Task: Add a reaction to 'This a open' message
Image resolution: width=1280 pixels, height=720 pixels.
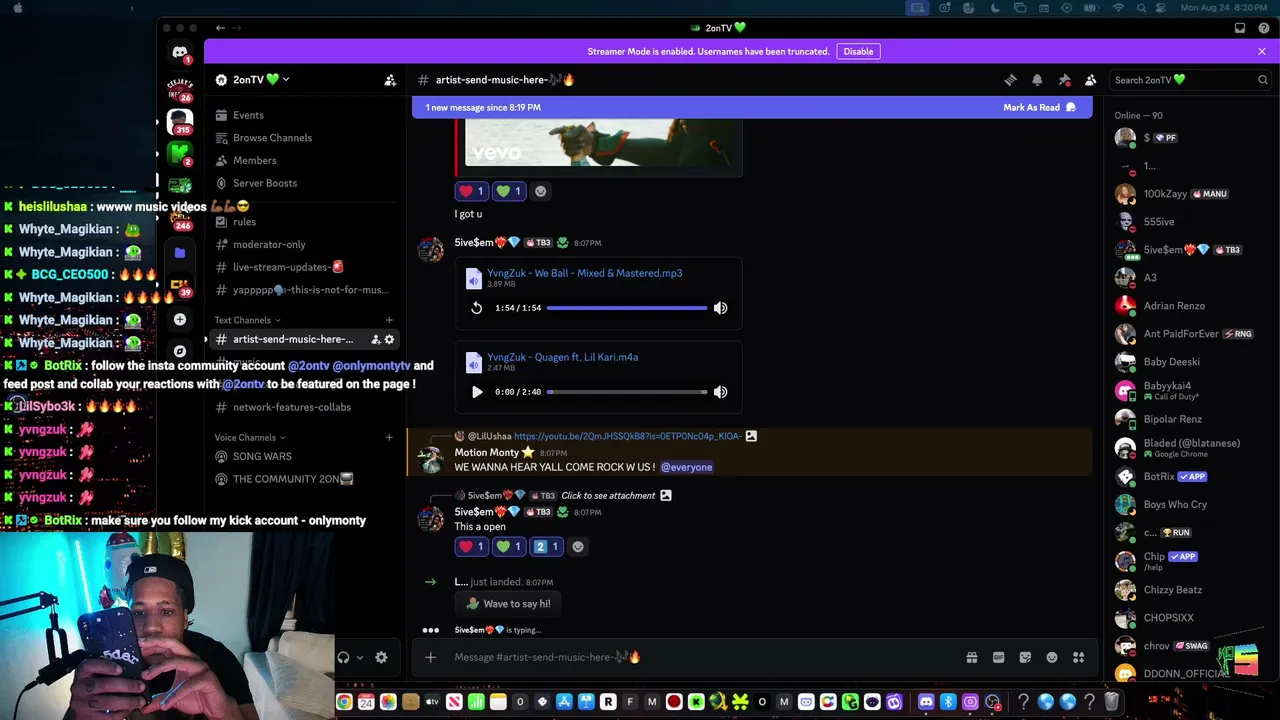Action: (x=577, y=546)
